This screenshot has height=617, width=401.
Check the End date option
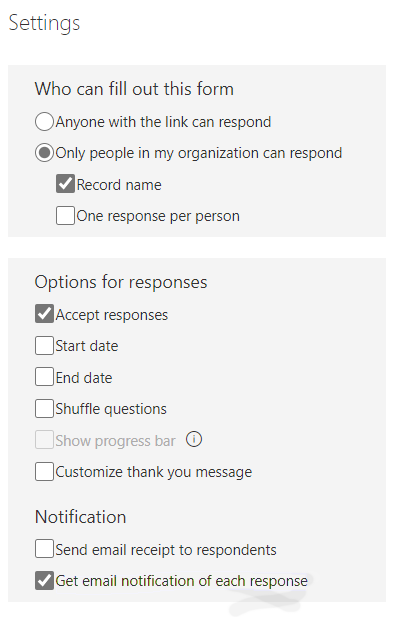tap(44, 377)
